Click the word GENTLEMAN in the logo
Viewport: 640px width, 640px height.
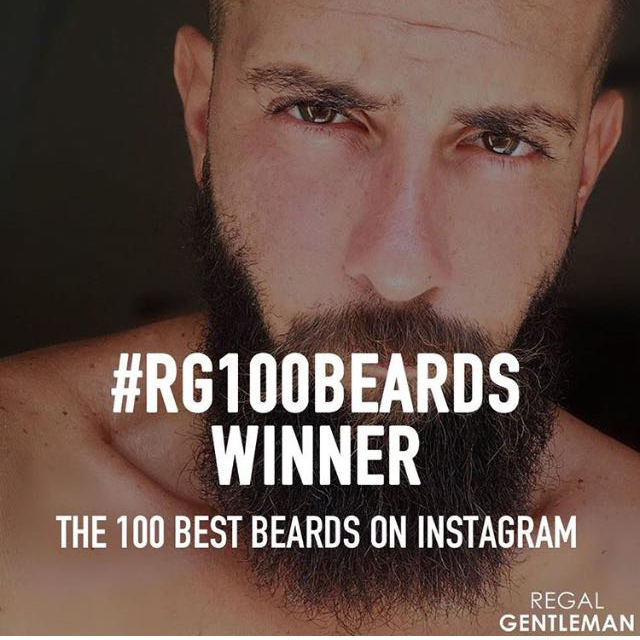[x=567, y=624]
